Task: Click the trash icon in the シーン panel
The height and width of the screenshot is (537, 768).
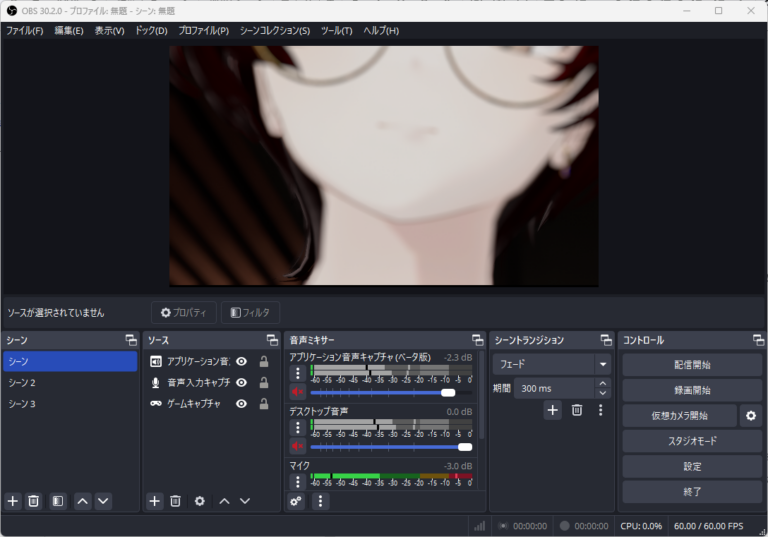Action: tap(33, 501)
